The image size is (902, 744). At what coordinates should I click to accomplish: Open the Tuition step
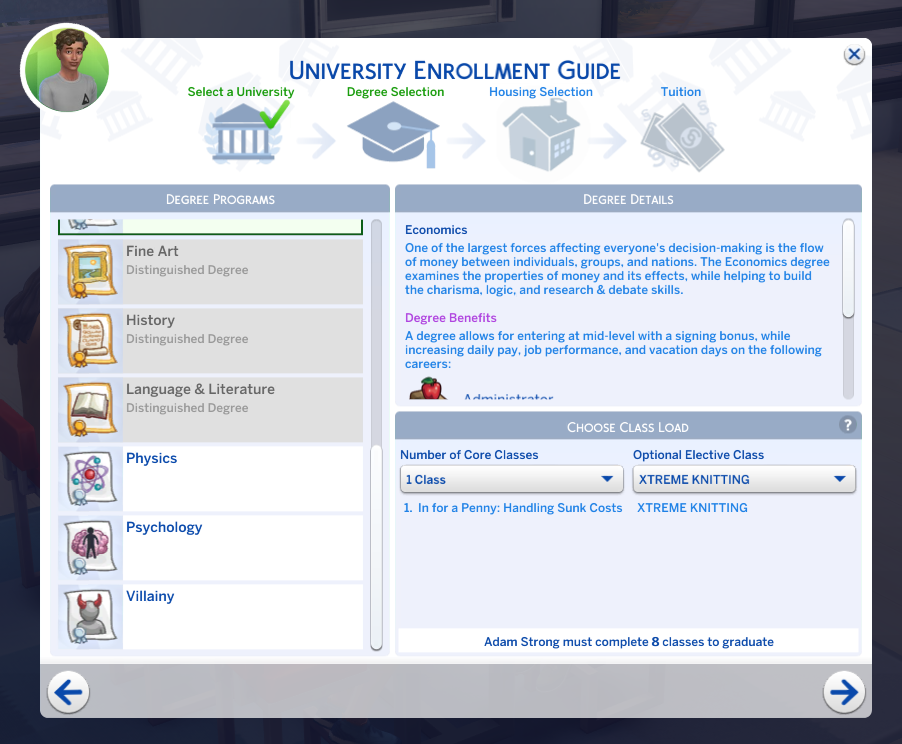coord(681,92)
